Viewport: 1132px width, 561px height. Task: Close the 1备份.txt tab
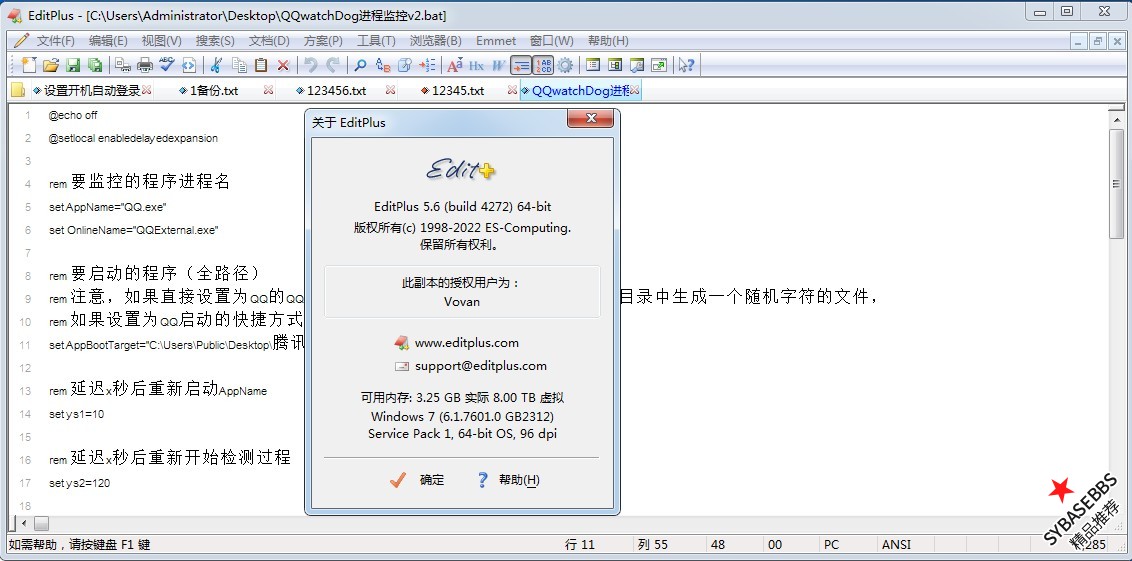click(x=269, y=90)
